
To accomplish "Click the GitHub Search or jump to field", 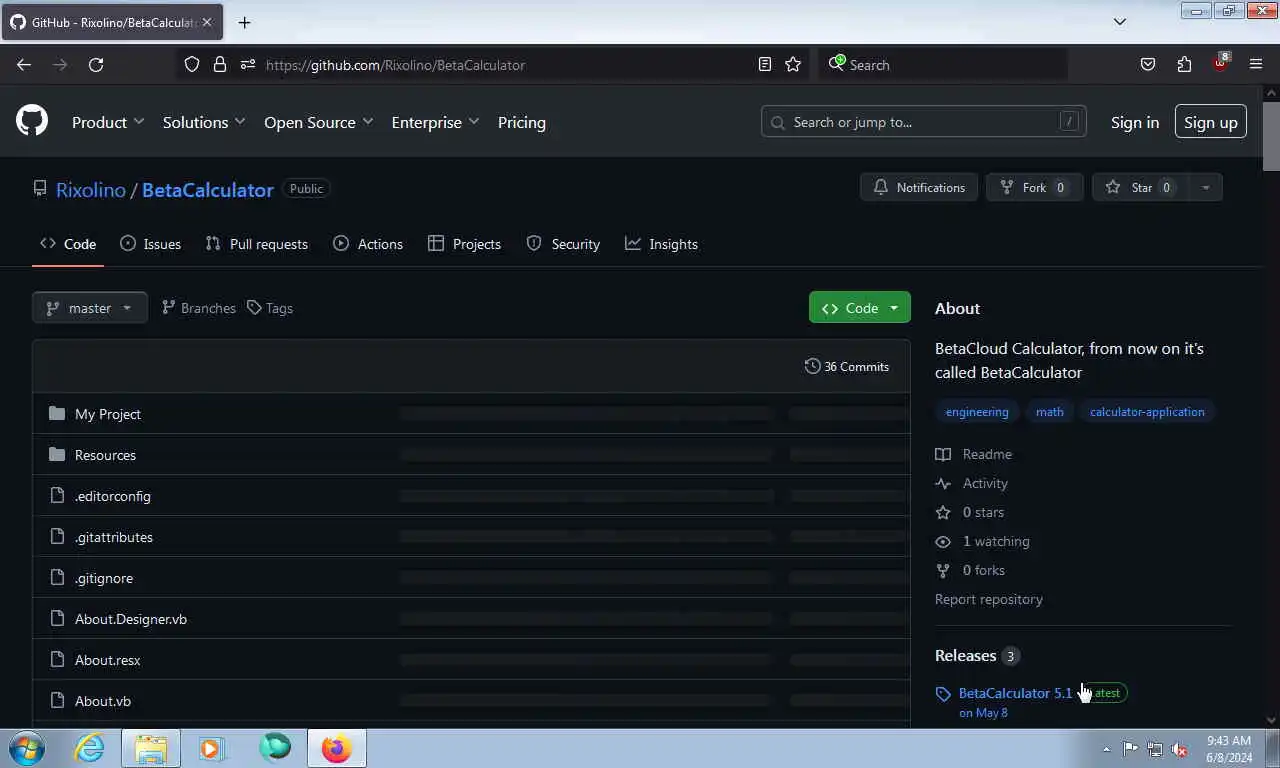I will [x=924, y=122].
